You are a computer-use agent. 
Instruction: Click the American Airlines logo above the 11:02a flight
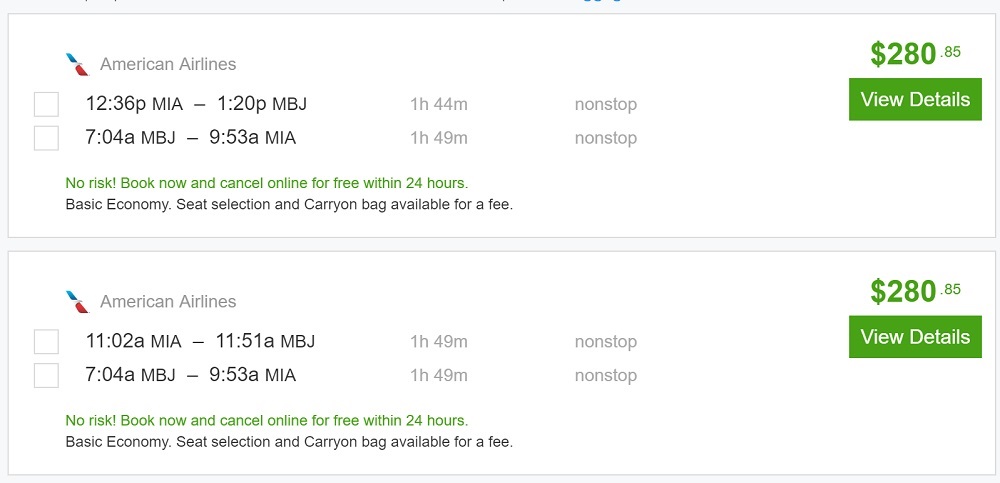(77, 301)
